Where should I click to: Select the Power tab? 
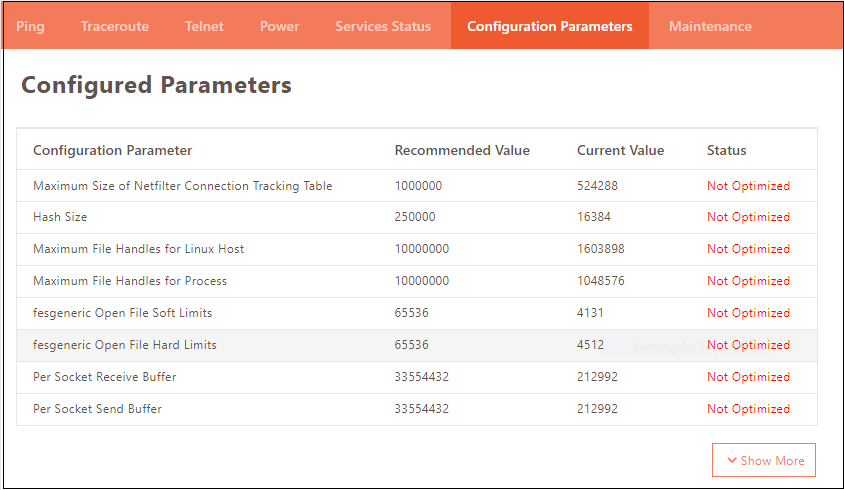[279, 26]
